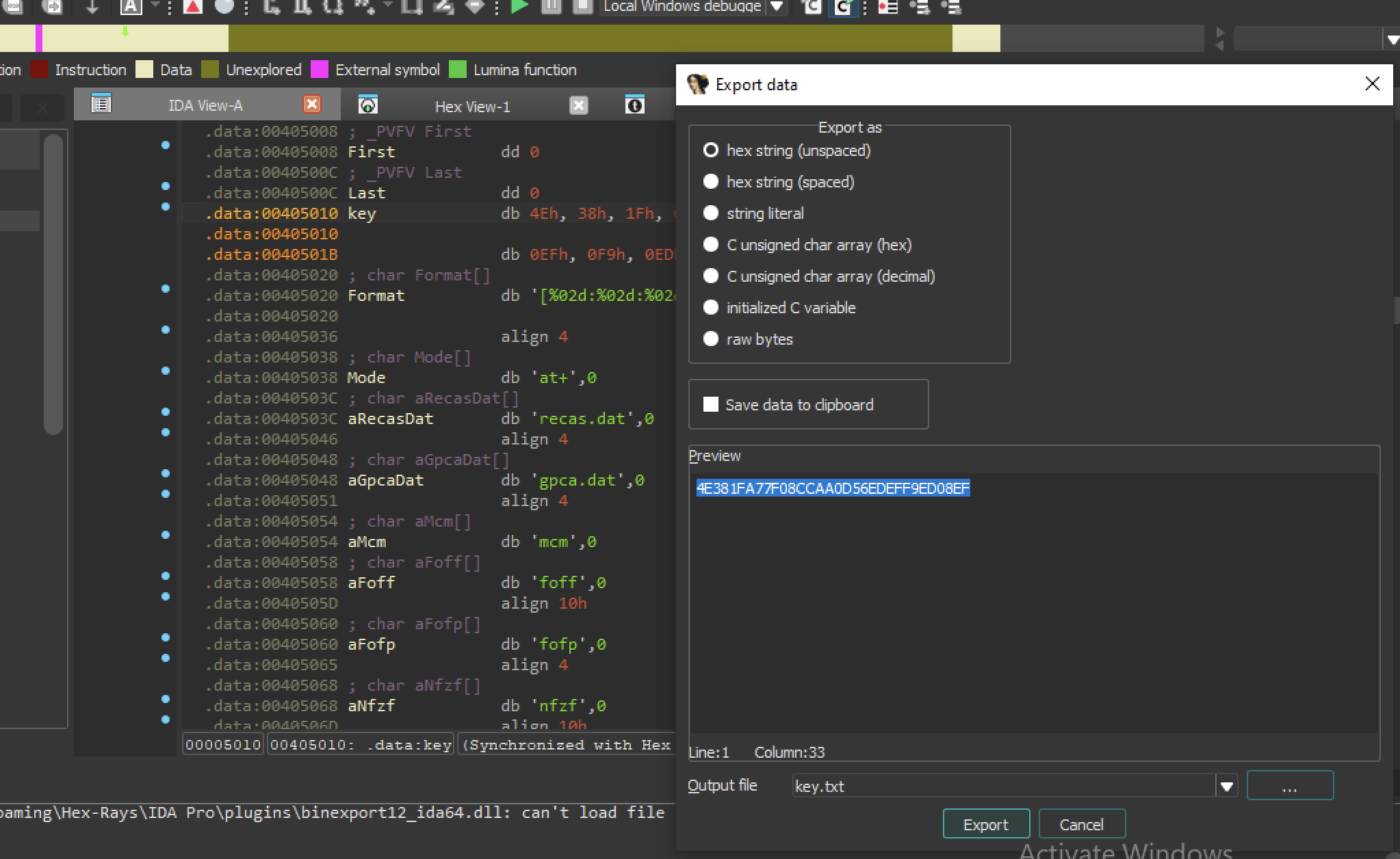Click the gray circle toolbar icon

pyautogui.click(x=224, y=6)
